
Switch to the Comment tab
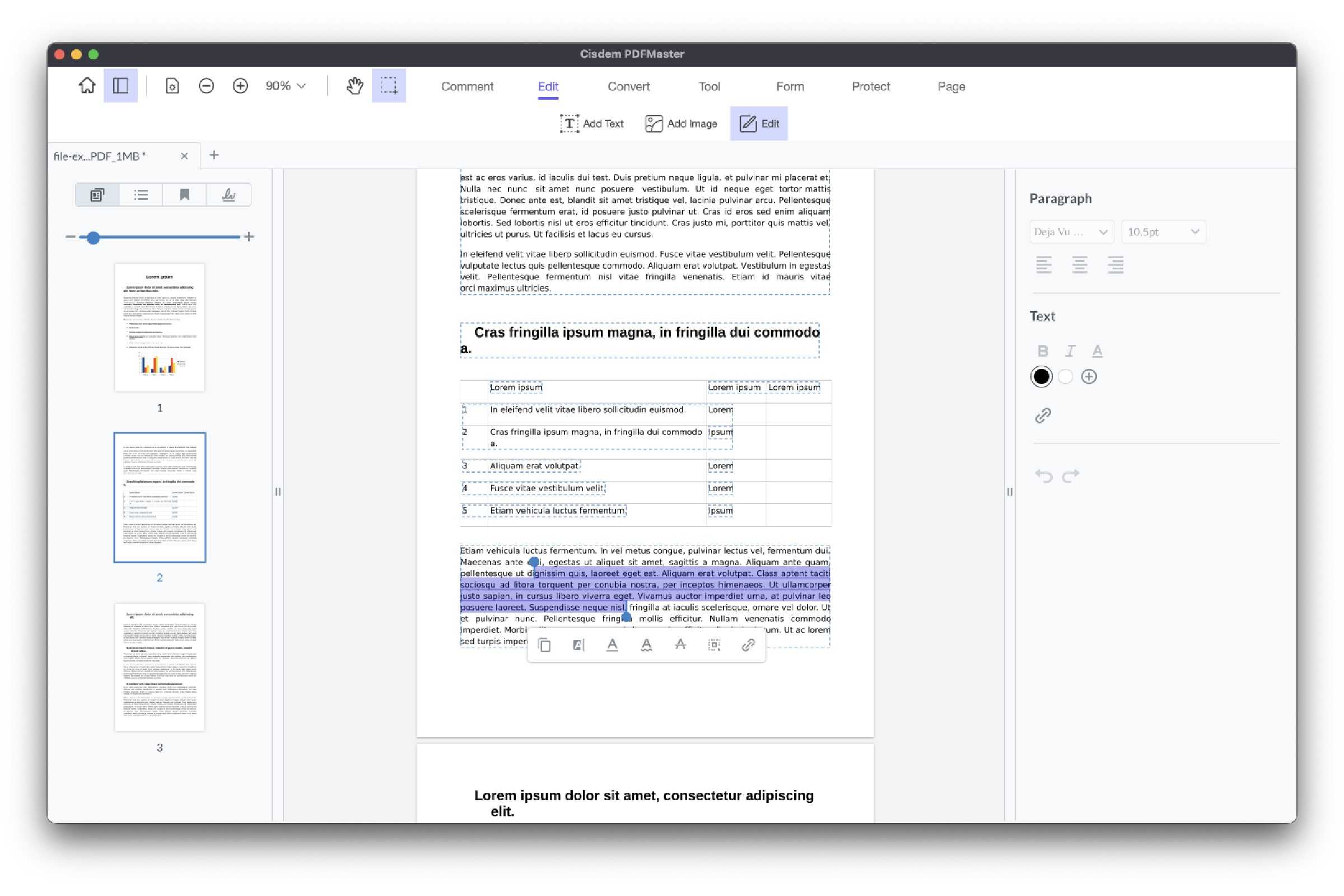(x=467, y=86)
